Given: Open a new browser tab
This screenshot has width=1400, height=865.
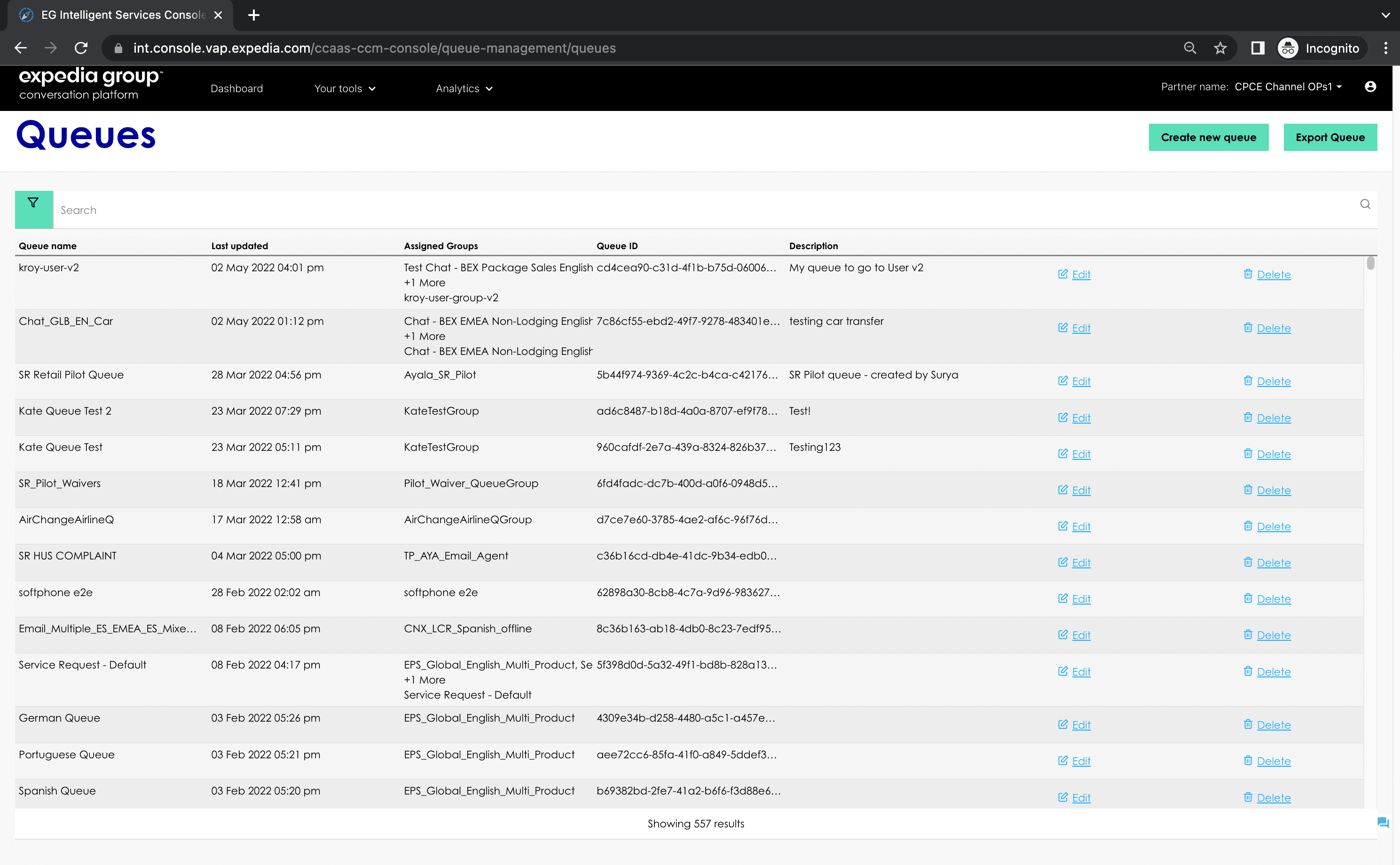Looking at the screenshot, I should click(x=253, y=15).
